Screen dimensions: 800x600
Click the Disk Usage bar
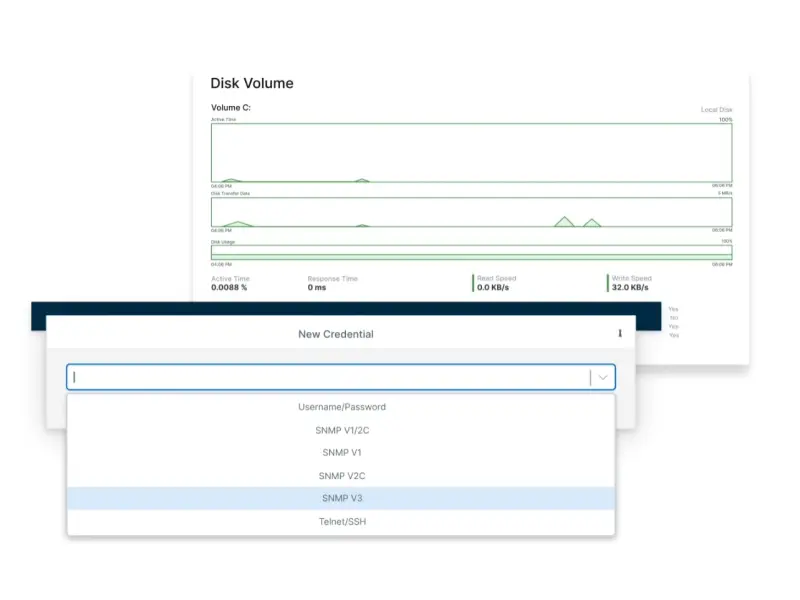pyautogui.click(x=471, y=253)
